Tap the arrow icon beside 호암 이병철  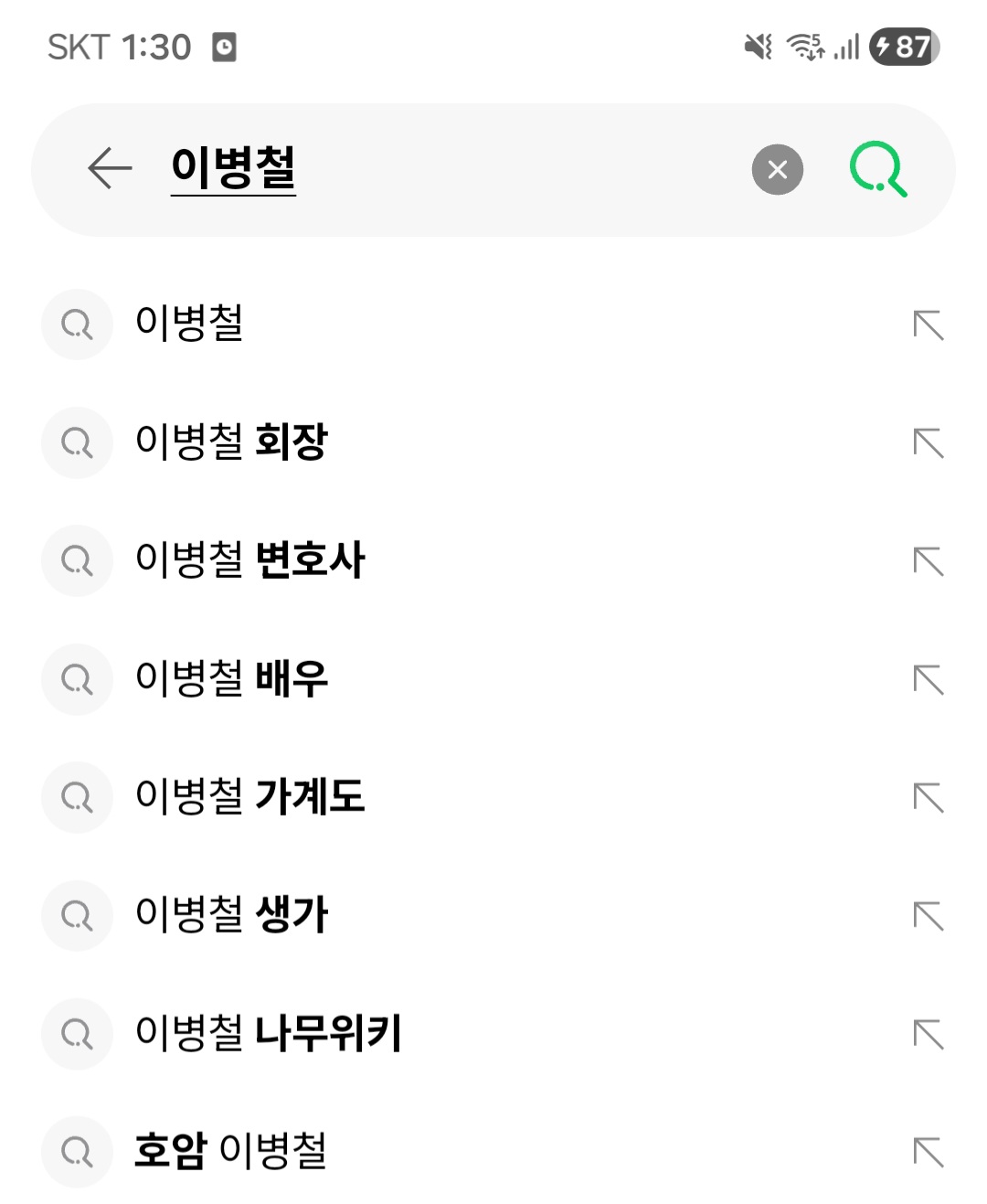click(929, 1152)
